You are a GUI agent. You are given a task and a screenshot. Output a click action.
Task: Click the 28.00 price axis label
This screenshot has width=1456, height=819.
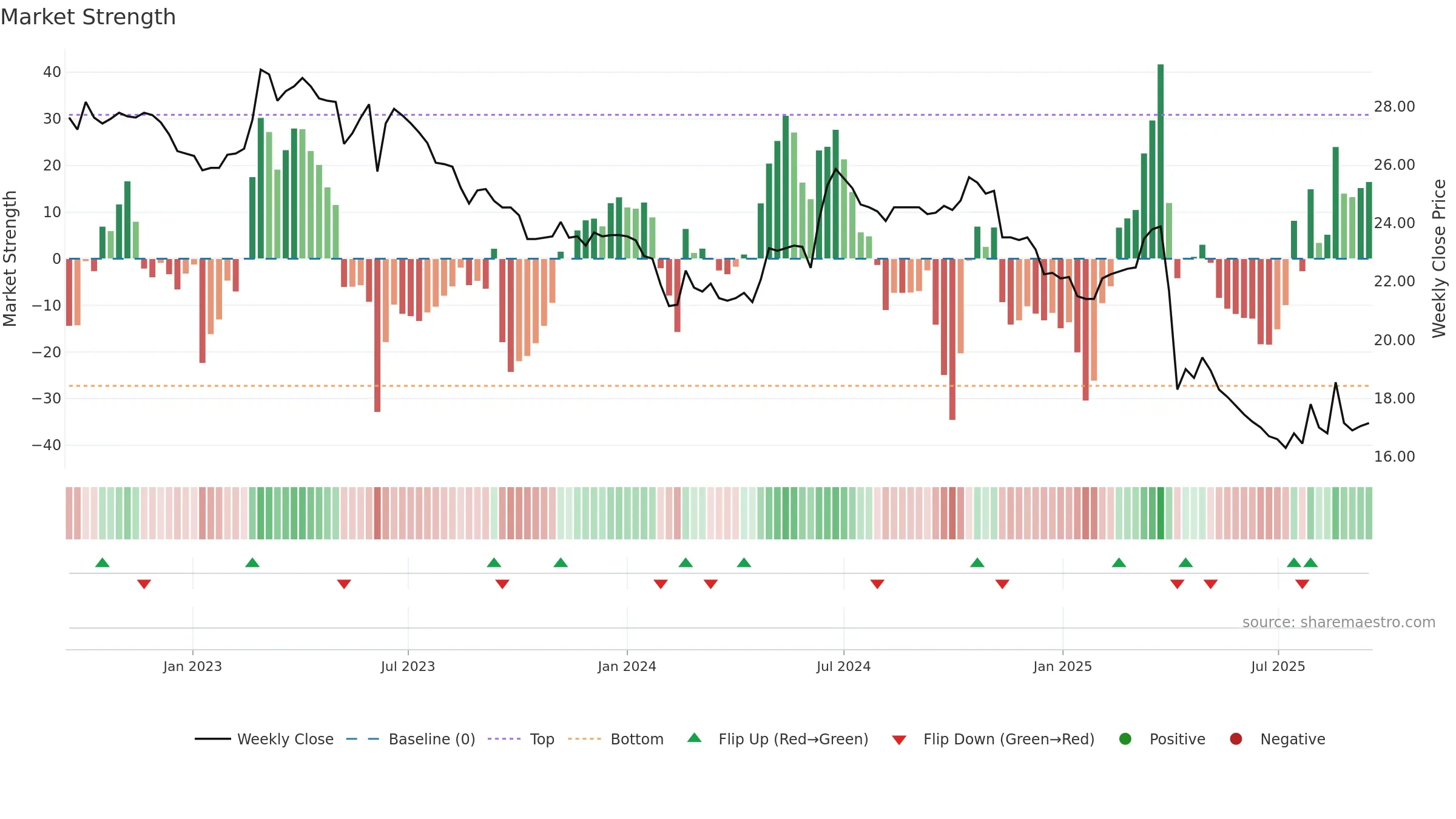[x=1395, y=107]
